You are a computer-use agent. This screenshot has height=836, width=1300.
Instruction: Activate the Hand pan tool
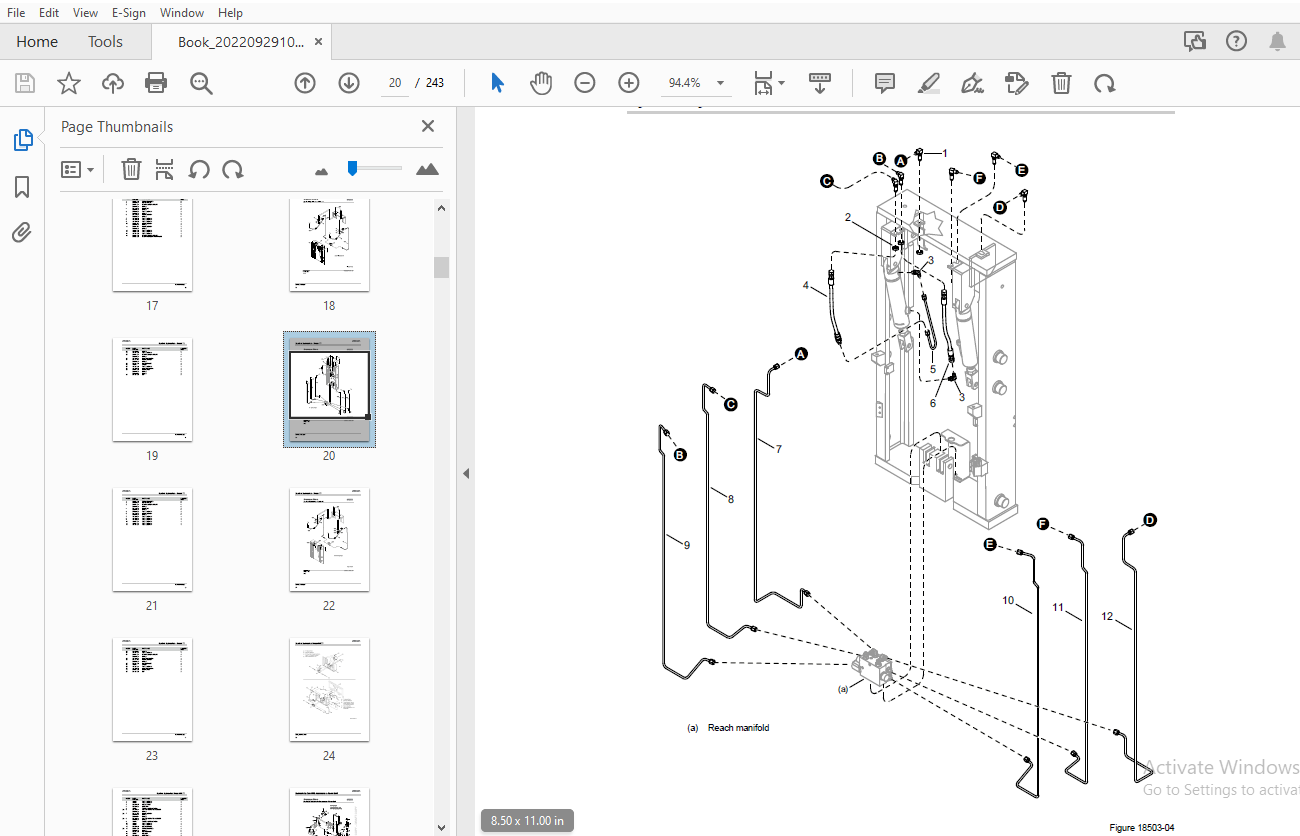541,83
